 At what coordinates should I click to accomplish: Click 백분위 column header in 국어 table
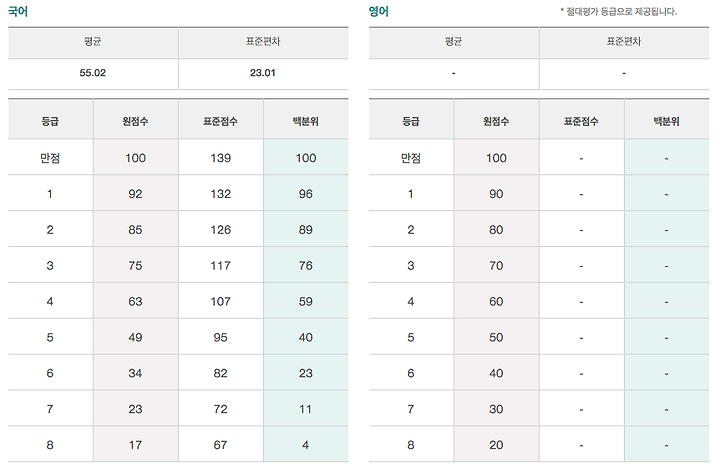(x=306, y=121)
